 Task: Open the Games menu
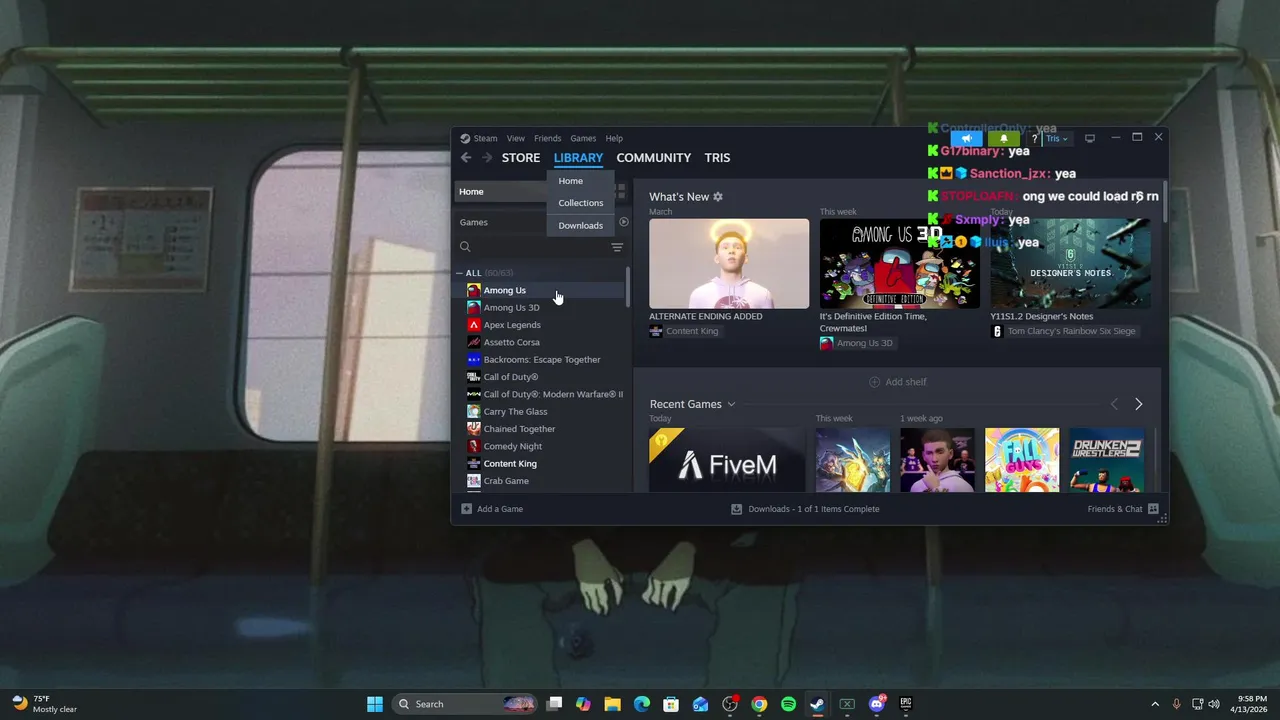click(583, 138)
